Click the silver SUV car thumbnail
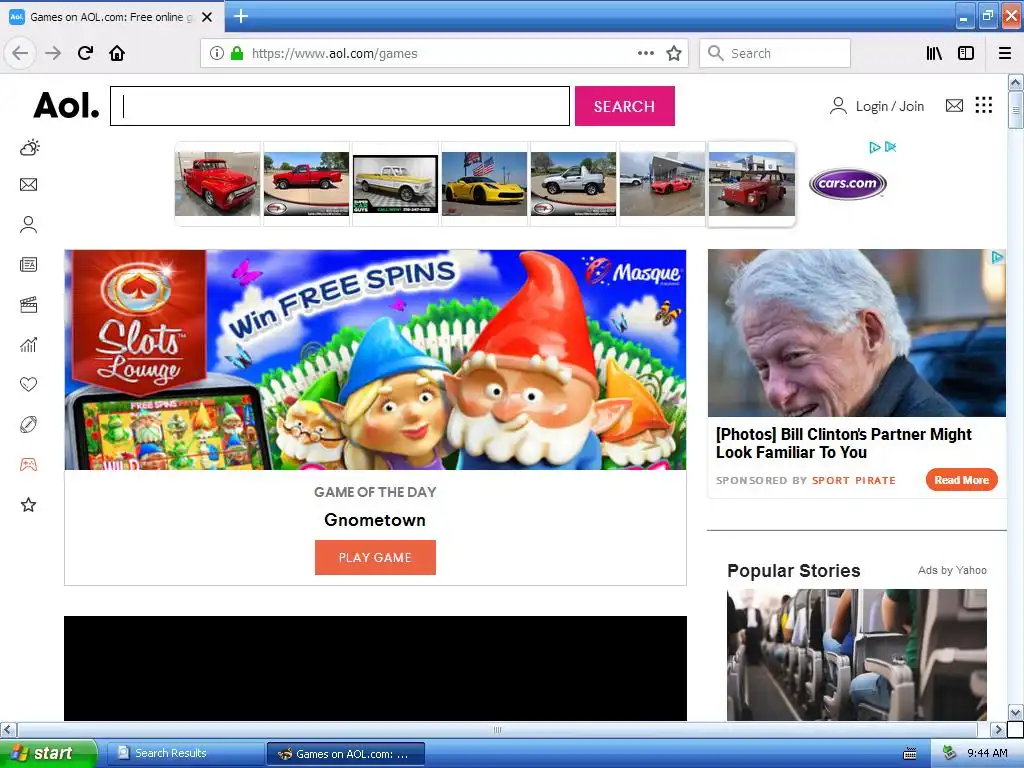Image resolution: width=1024 pixels, height=768 pixels. point(573,184)
